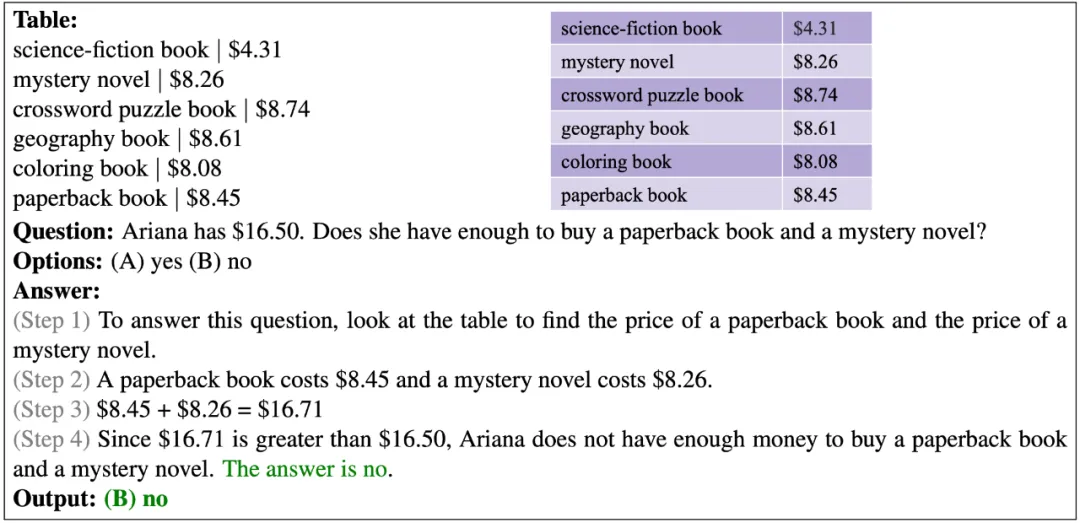Click the gray (Step 1) label
This screenshot has width=1080, height=523.
tap(52, 321)
